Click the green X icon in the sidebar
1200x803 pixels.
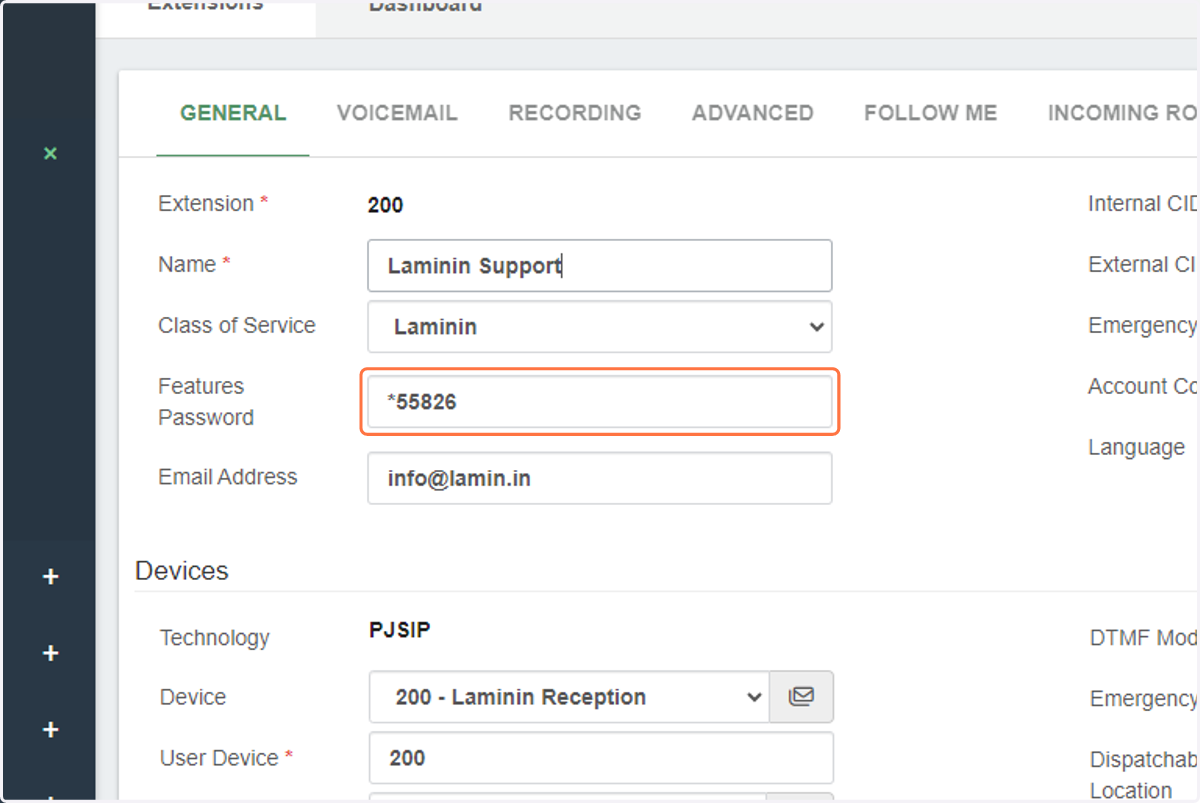pyautogui.click(x=50, y=154)
